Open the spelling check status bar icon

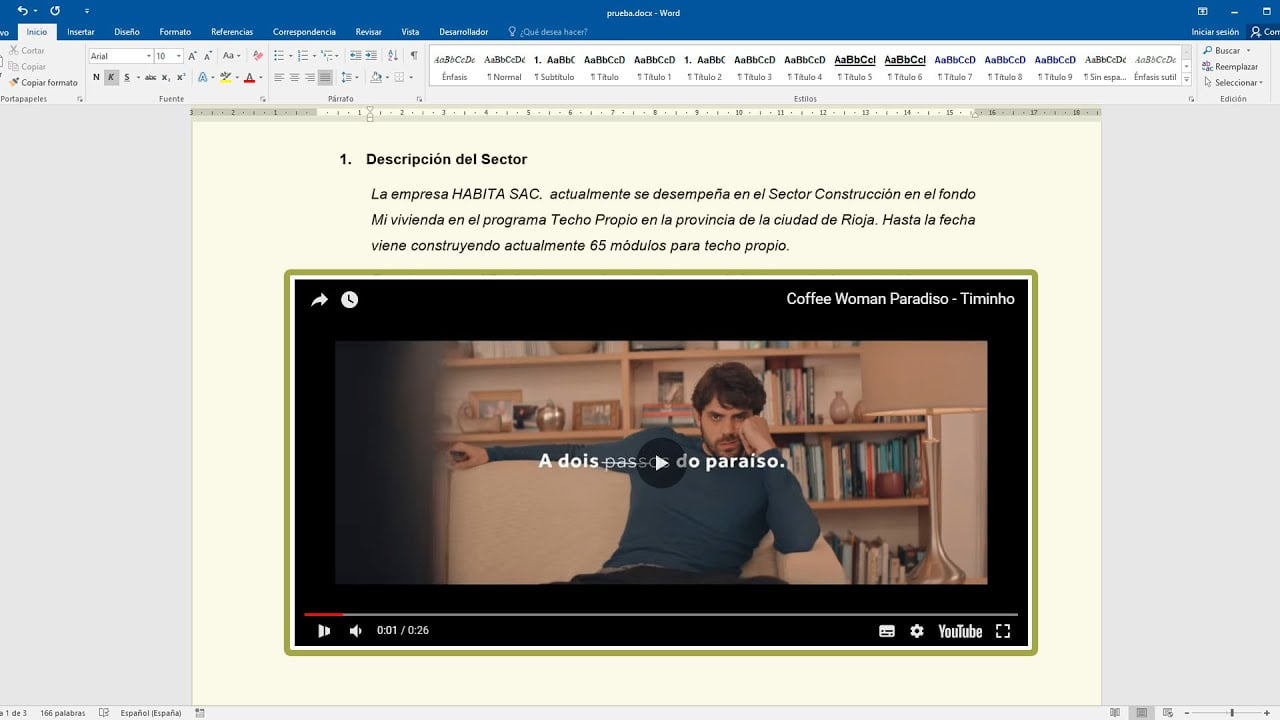[104, 713]
